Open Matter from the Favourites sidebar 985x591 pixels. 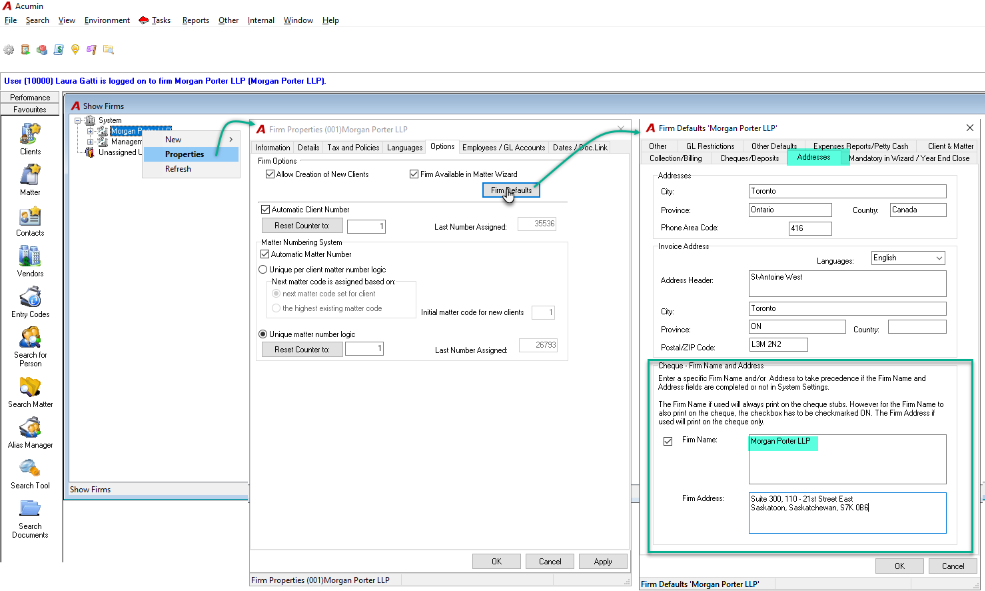[30, 180]
